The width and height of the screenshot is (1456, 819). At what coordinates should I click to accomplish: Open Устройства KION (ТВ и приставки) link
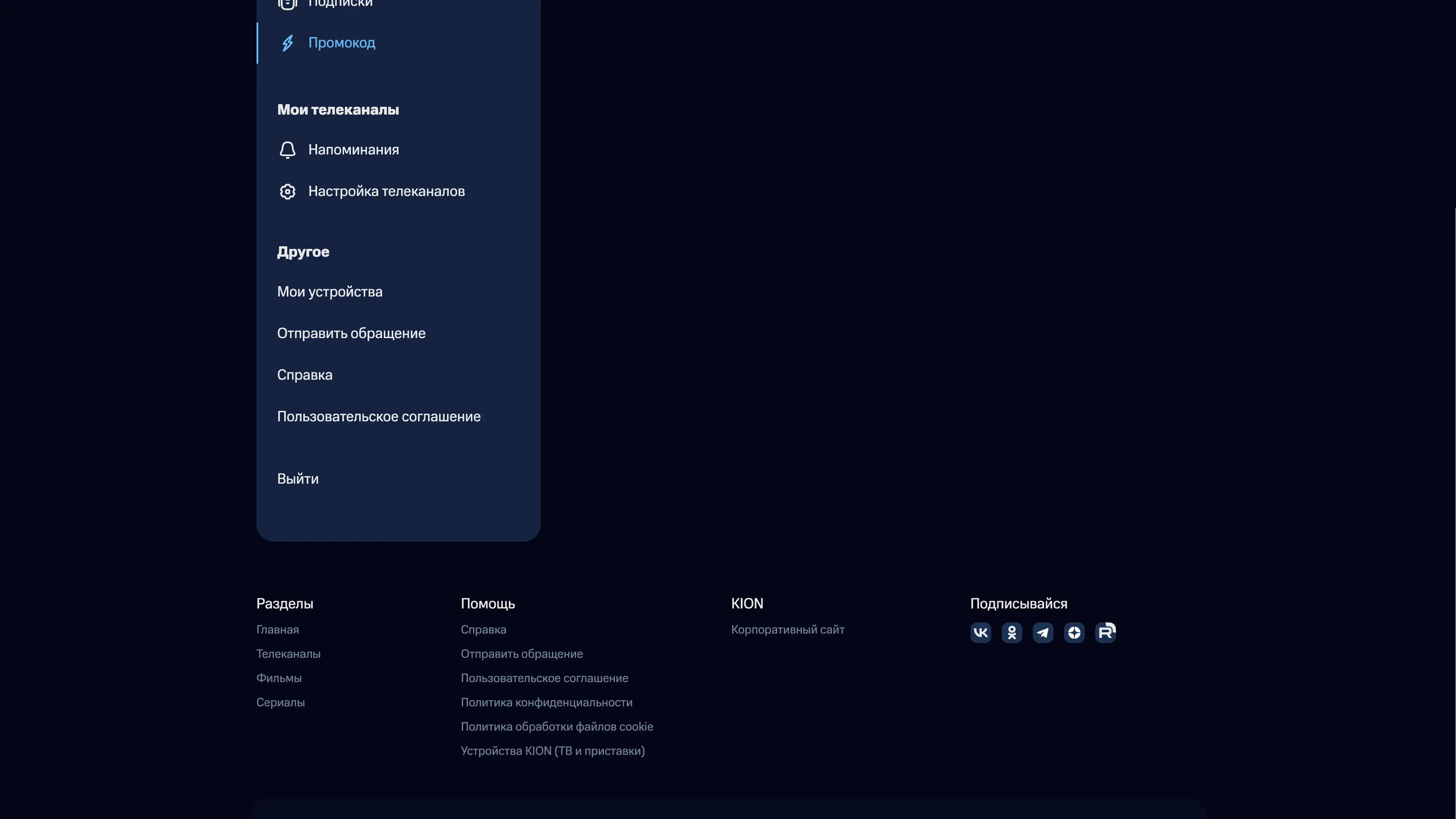coord(553,751)
